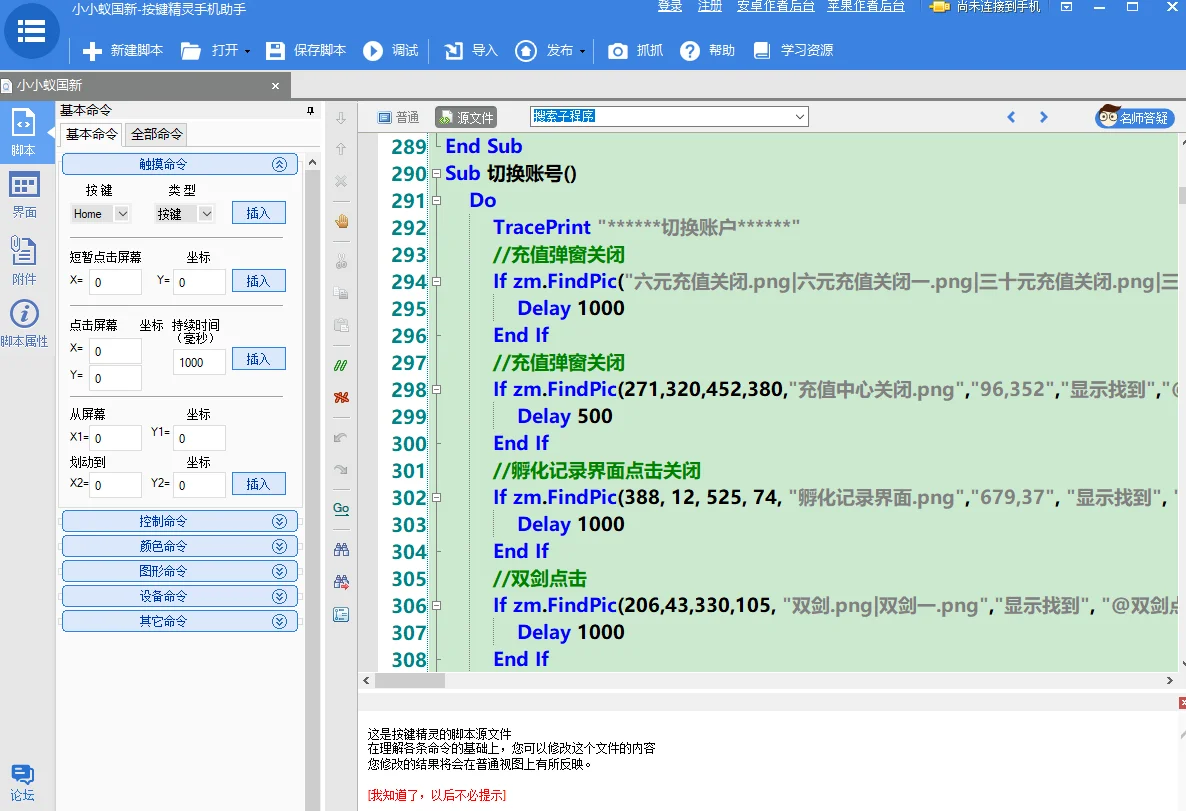Click the move up arrow icon
This screenshot has width=1186, height=811.
[341, 149]
